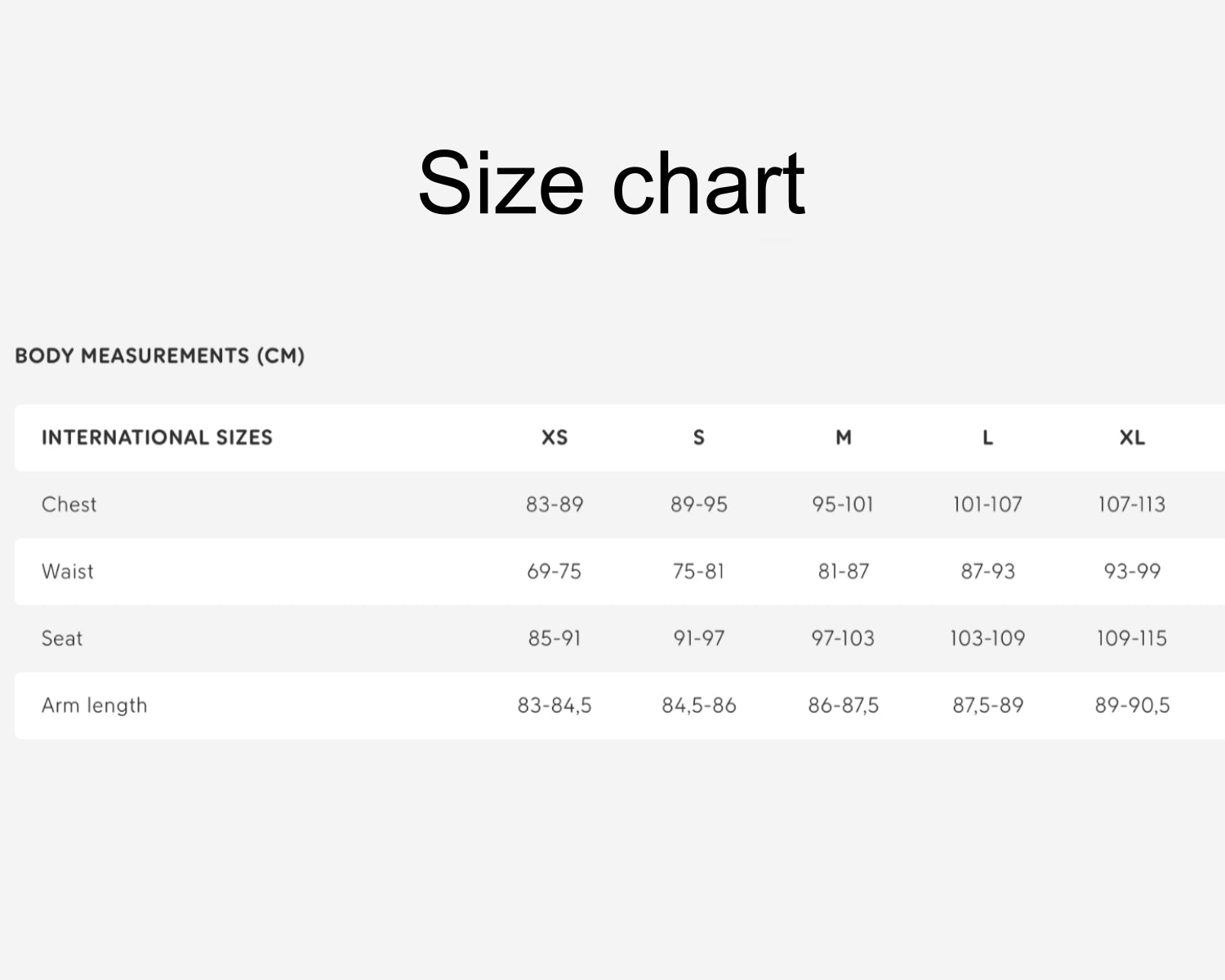Click the Arm length row label
Viewport: 1225px width, 980px height.
click(x=95, y=706)
